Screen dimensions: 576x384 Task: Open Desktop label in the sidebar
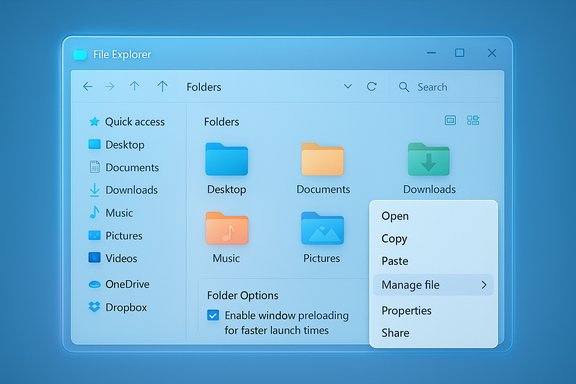click(125, 145)
